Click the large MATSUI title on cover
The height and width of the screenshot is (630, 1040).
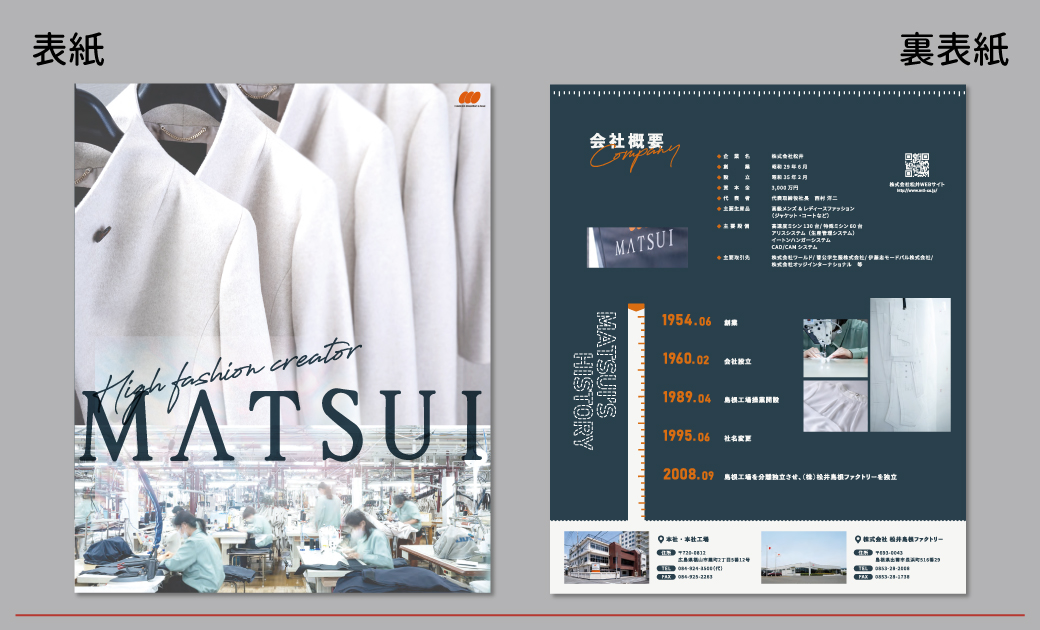[x=282, y=426]
